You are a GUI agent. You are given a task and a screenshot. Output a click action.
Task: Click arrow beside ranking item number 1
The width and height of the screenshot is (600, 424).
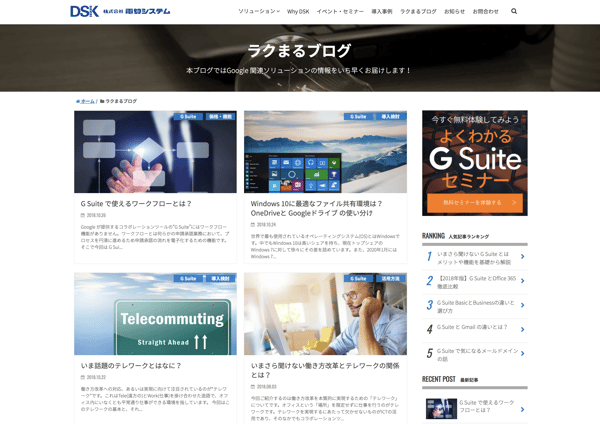point(522,256)
